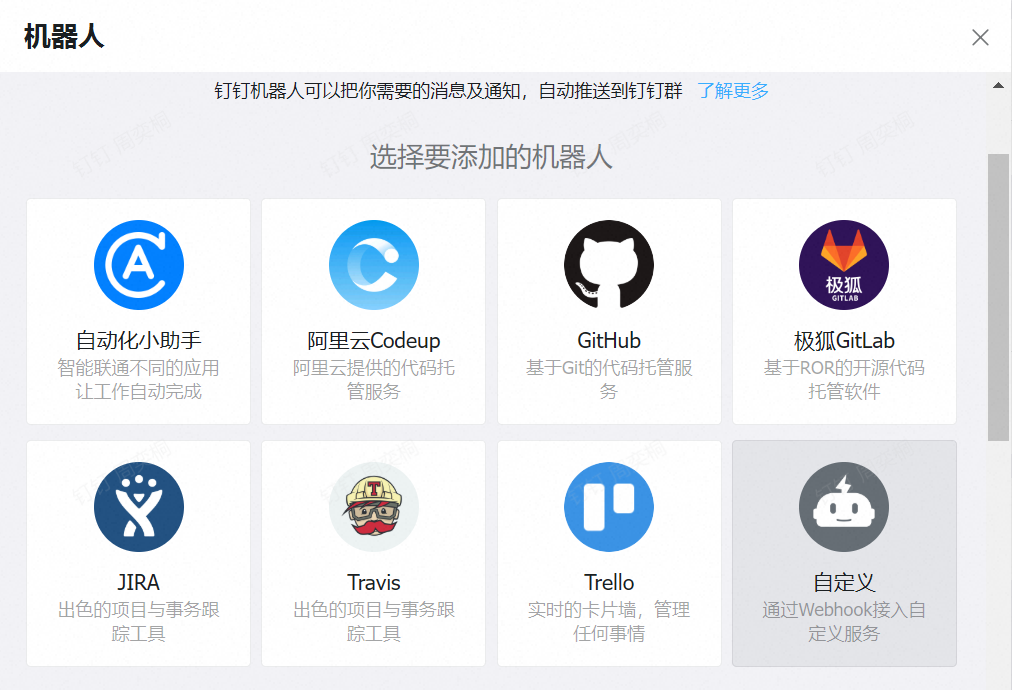Choose the JIRA robot icon

(139, 507)
